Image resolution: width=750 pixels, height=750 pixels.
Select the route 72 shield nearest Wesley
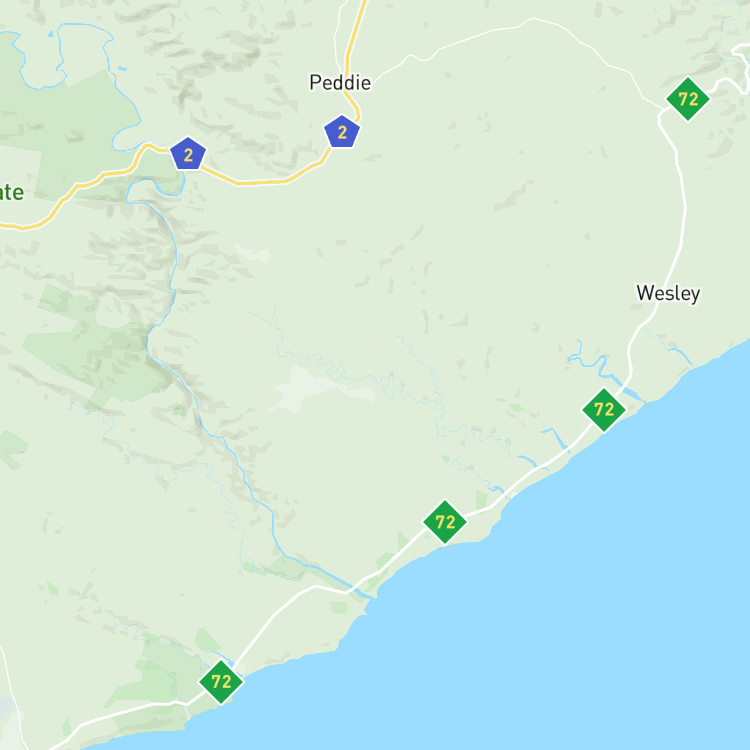pos(604,410)
